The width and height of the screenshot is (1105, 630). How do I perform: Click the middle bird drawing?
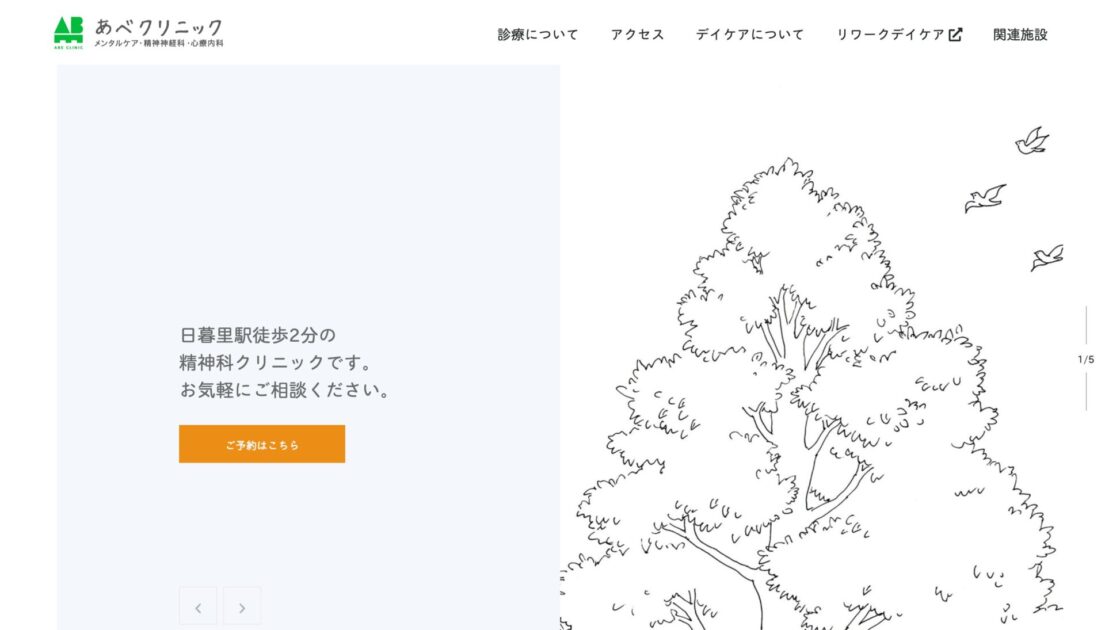984,198
